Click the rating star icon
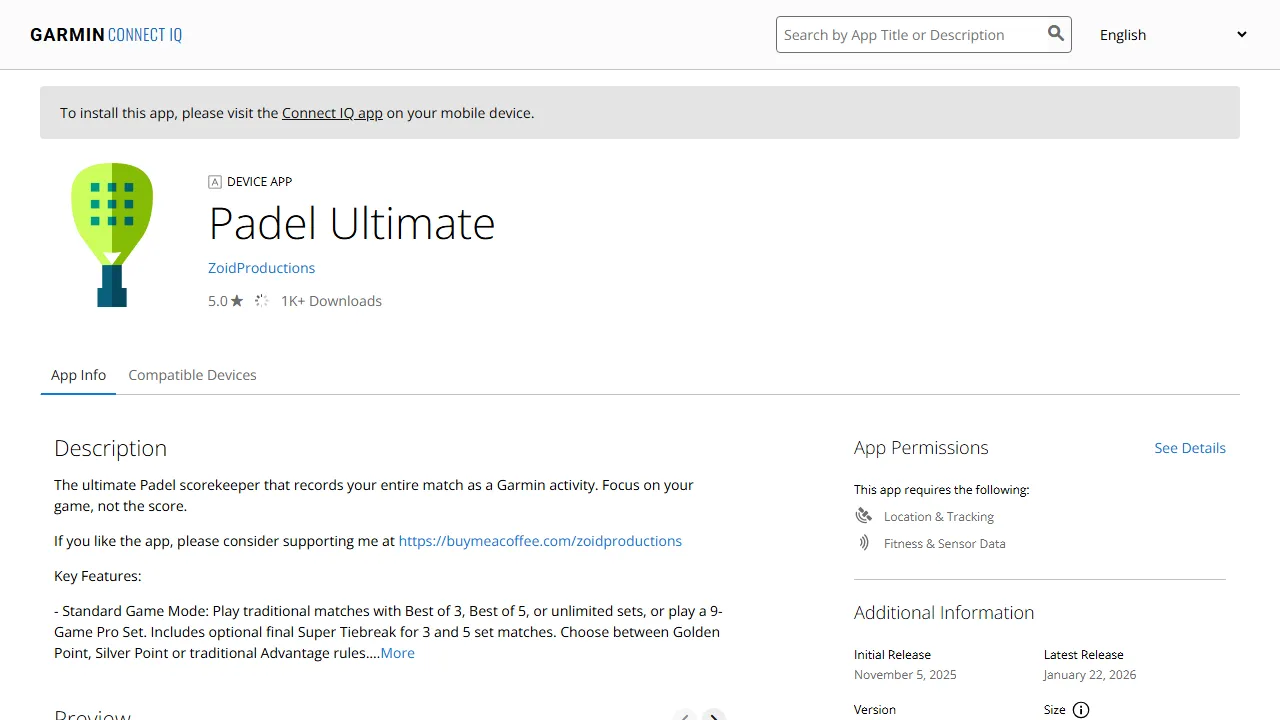 237,301
